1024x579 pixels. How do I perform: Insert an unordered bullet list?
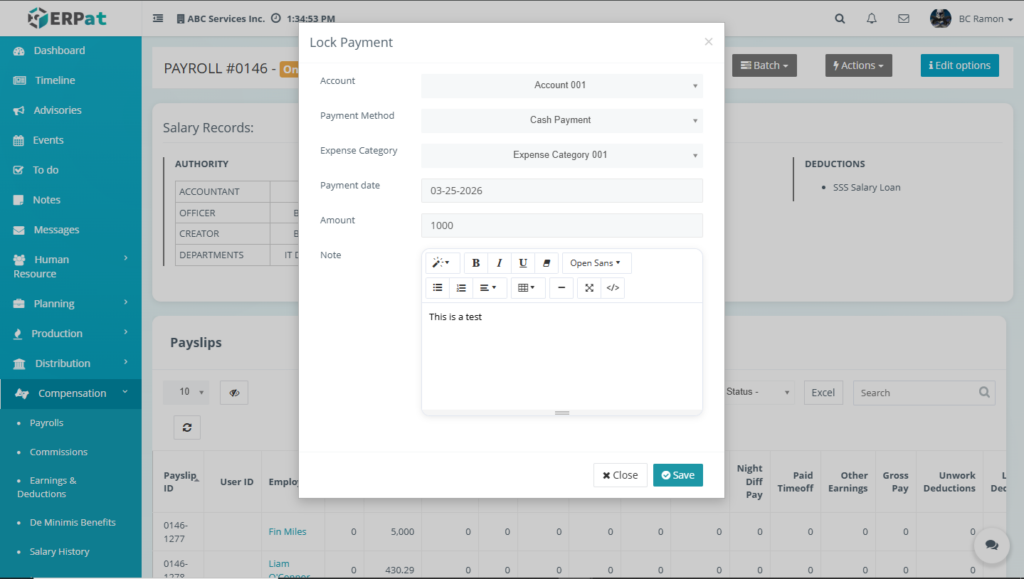click(437, 288)
